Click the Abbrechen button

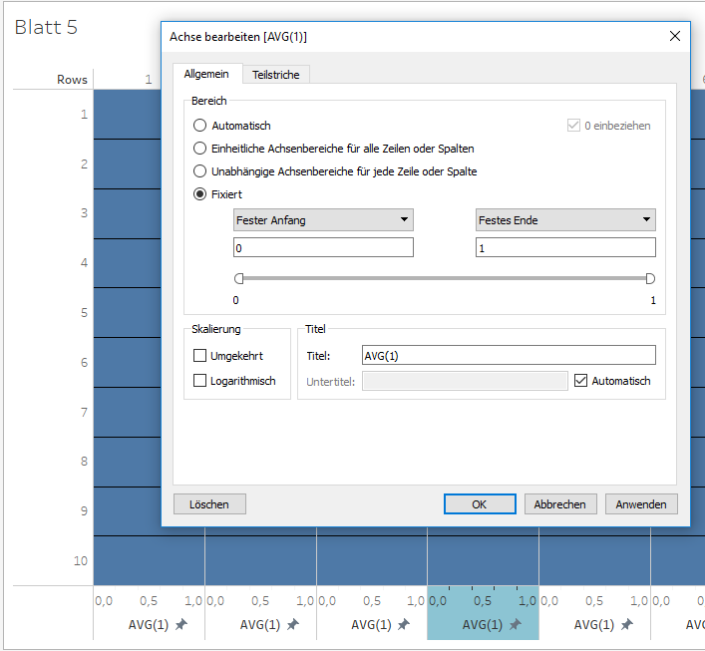coord(560,504)
